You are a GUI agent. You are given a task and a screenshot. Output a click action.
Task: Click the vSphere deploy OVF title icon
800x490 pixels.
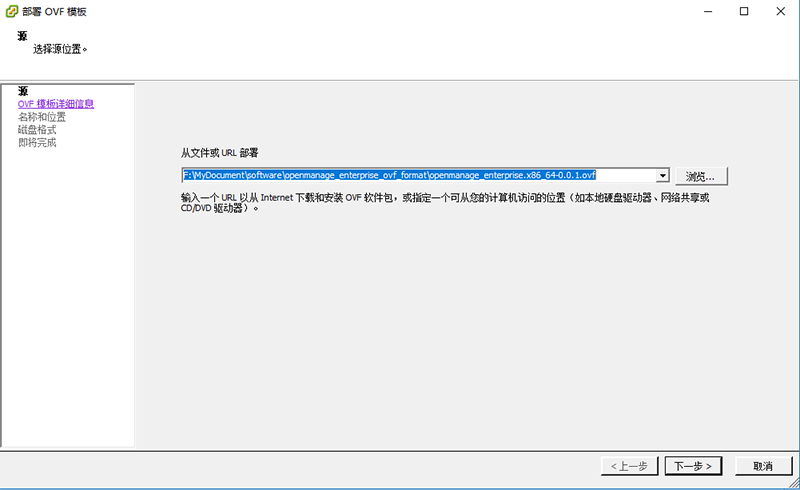[x=12, y=11]
